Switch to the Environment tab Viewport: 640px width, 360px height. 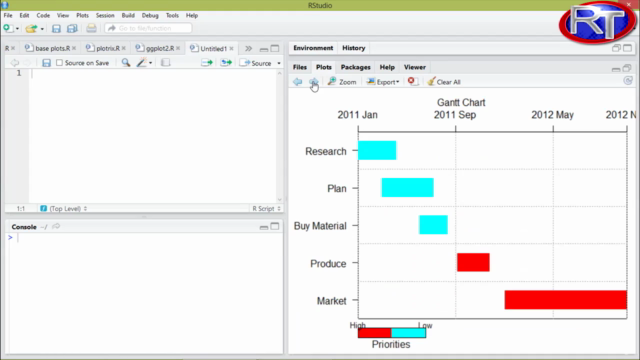313,48
